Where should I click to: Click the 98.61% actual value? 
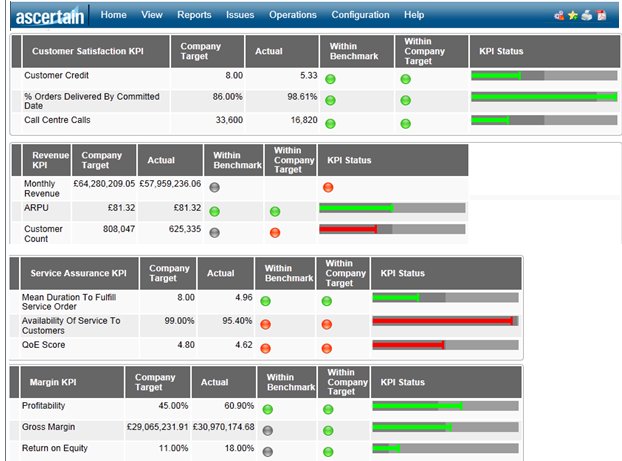click(x=302, y=97)
